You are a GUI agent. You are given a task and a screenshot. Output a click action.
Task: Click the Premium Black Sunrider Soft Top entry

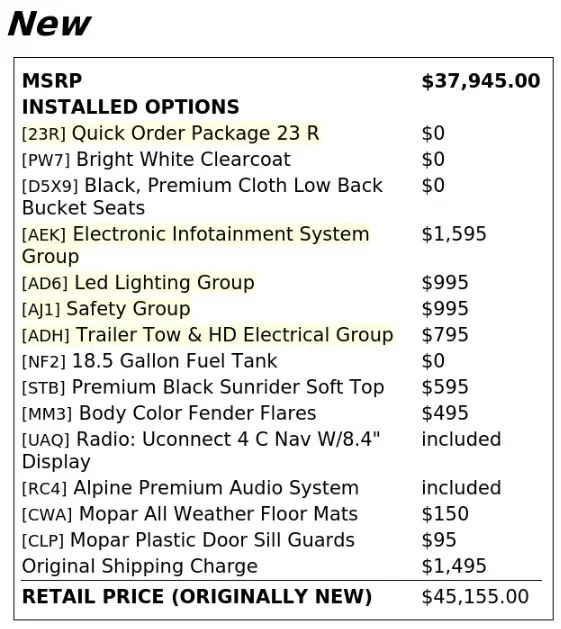203,388
